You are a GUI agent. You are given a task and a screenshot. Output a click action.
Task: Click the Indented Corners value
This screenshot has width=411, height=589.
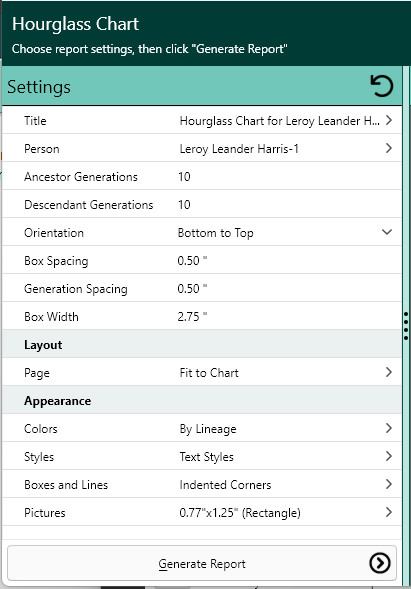[x=225, y=485]
